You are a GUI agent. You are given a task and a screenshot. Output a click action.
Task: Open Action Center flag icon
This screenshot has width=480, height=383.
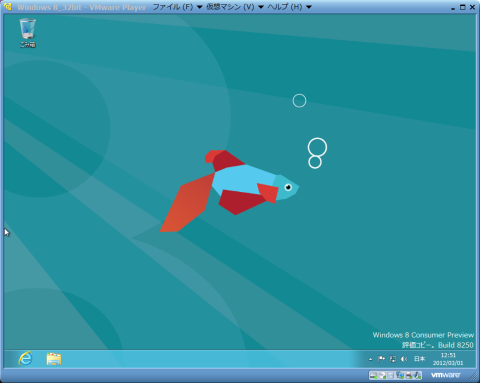381,359
